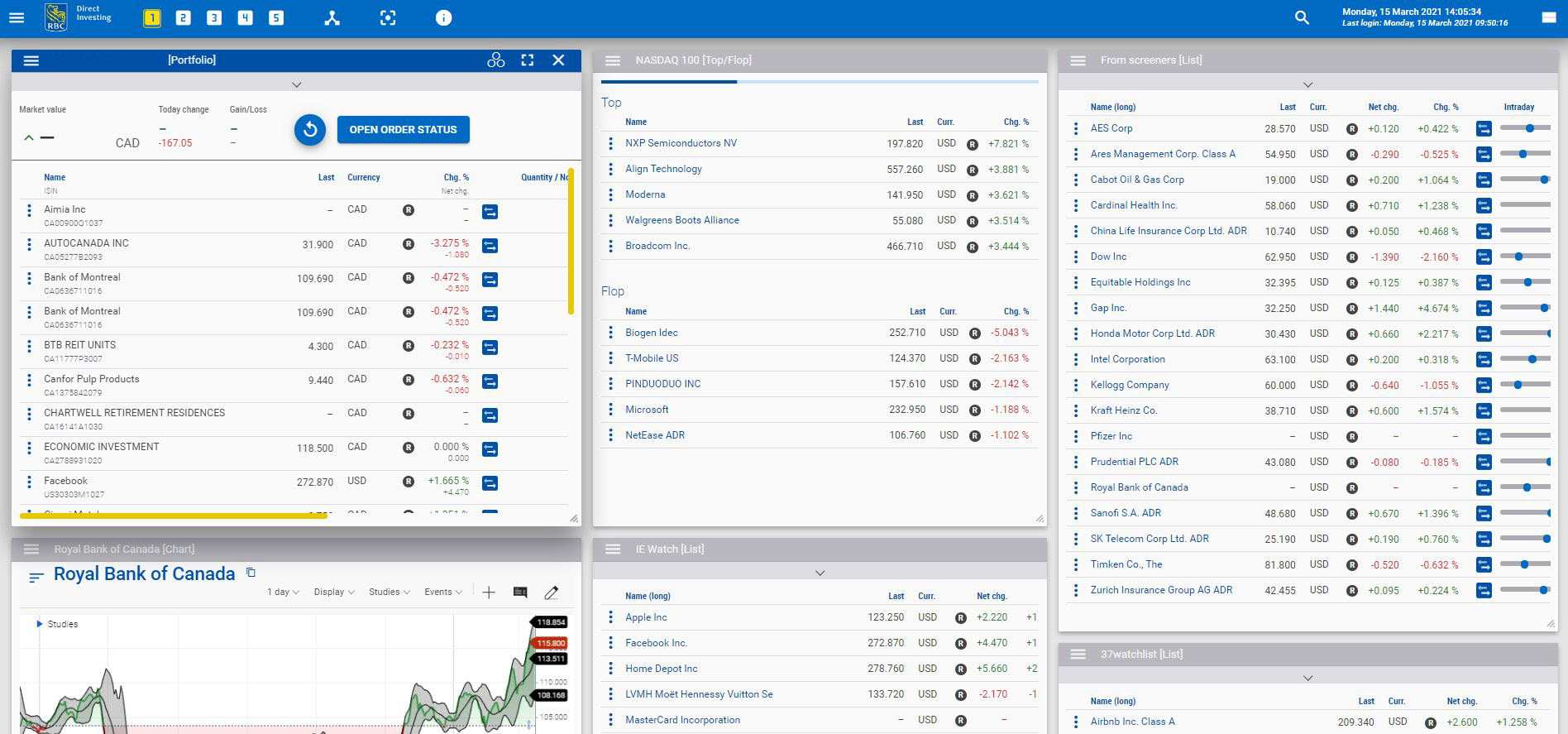Image resolution: width=1568 pixels, height=734 pixels.
Task: Click the Portfolio linked circles icon
Action: [495, 60]
